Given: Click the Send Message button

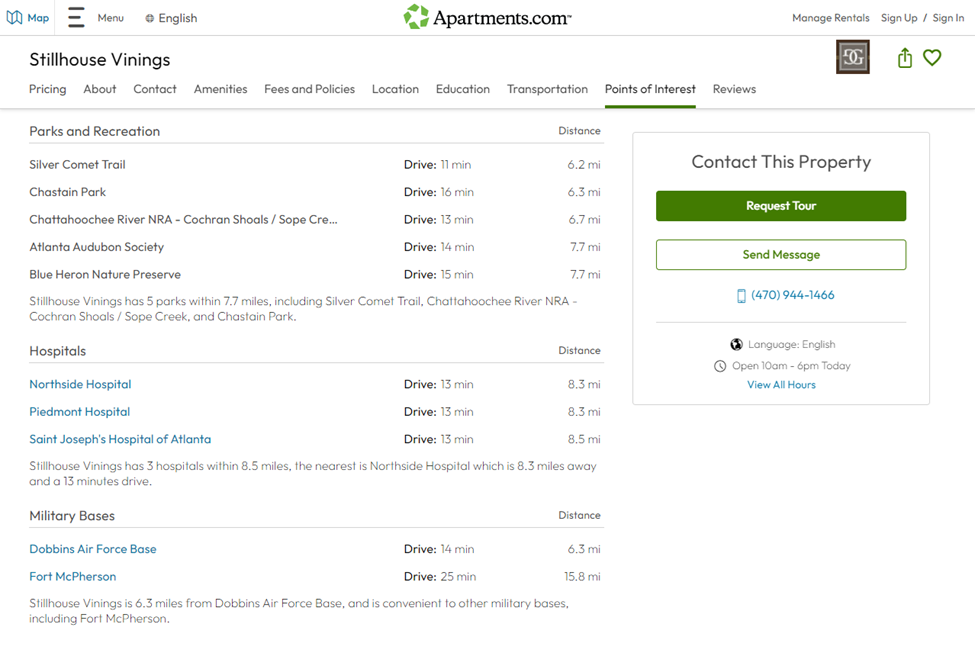Looking at the screenshot, I should coord(781,255).
